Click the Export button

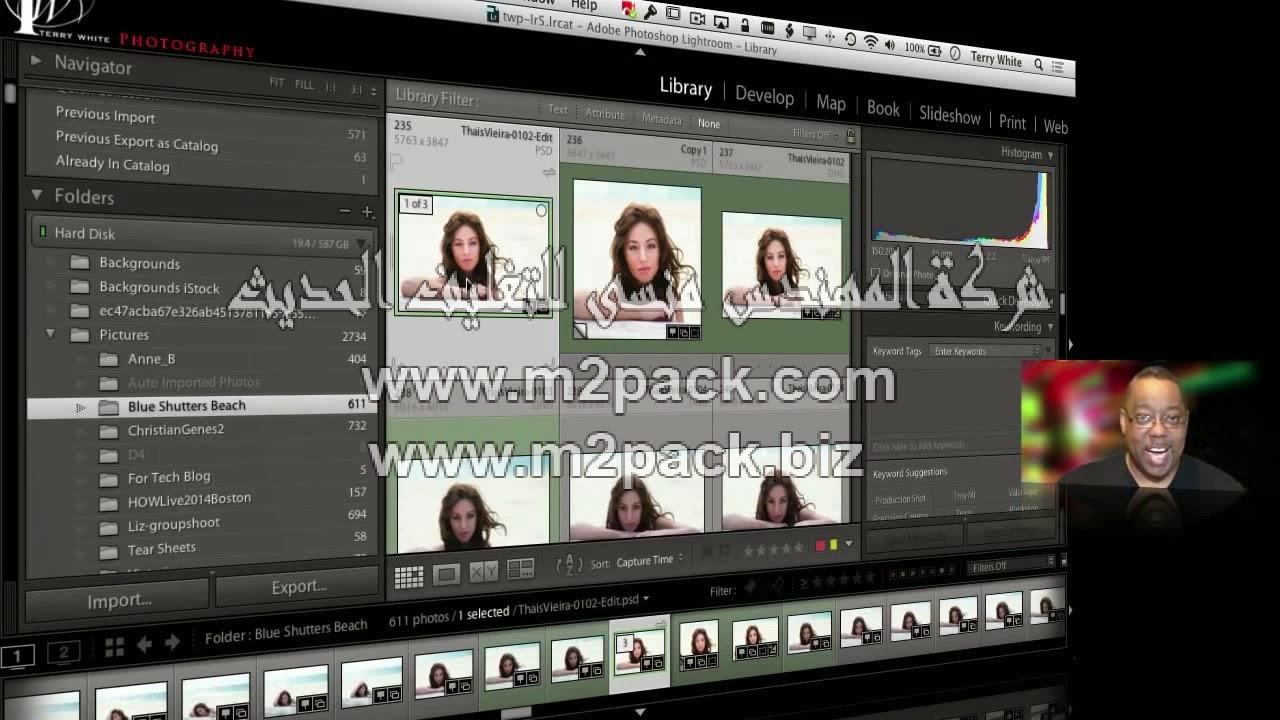click(299, 587)
